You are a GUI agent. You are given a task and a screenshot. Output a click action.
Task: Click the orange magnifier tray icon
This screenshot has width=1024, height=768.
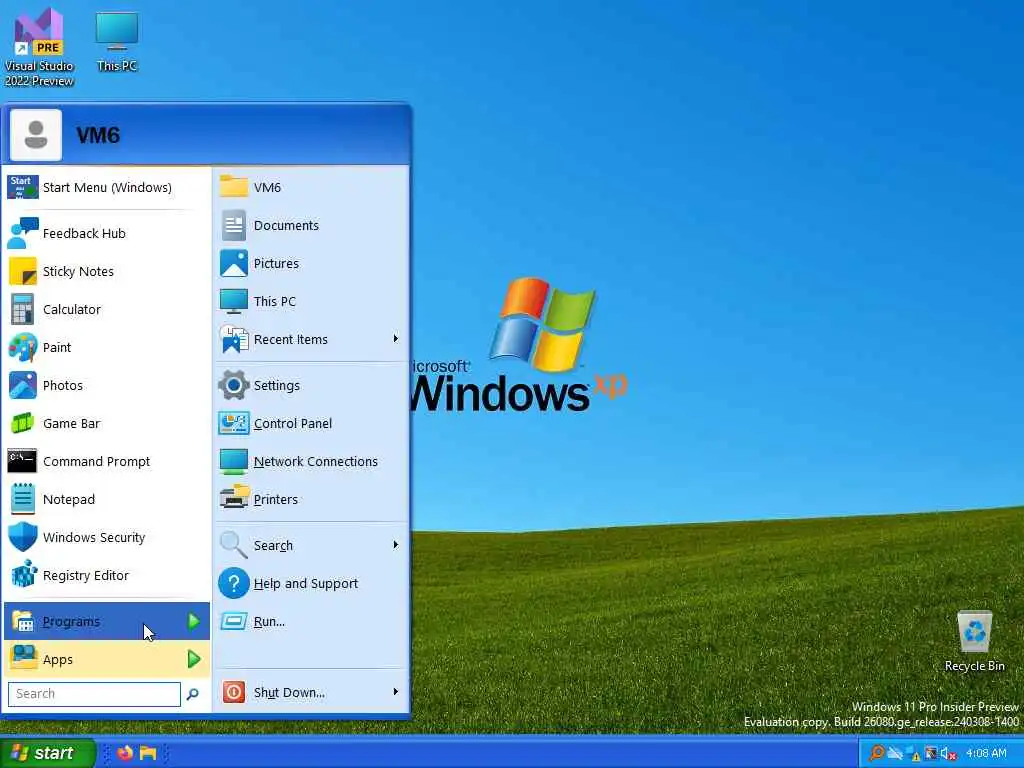(x=876, y=753)
